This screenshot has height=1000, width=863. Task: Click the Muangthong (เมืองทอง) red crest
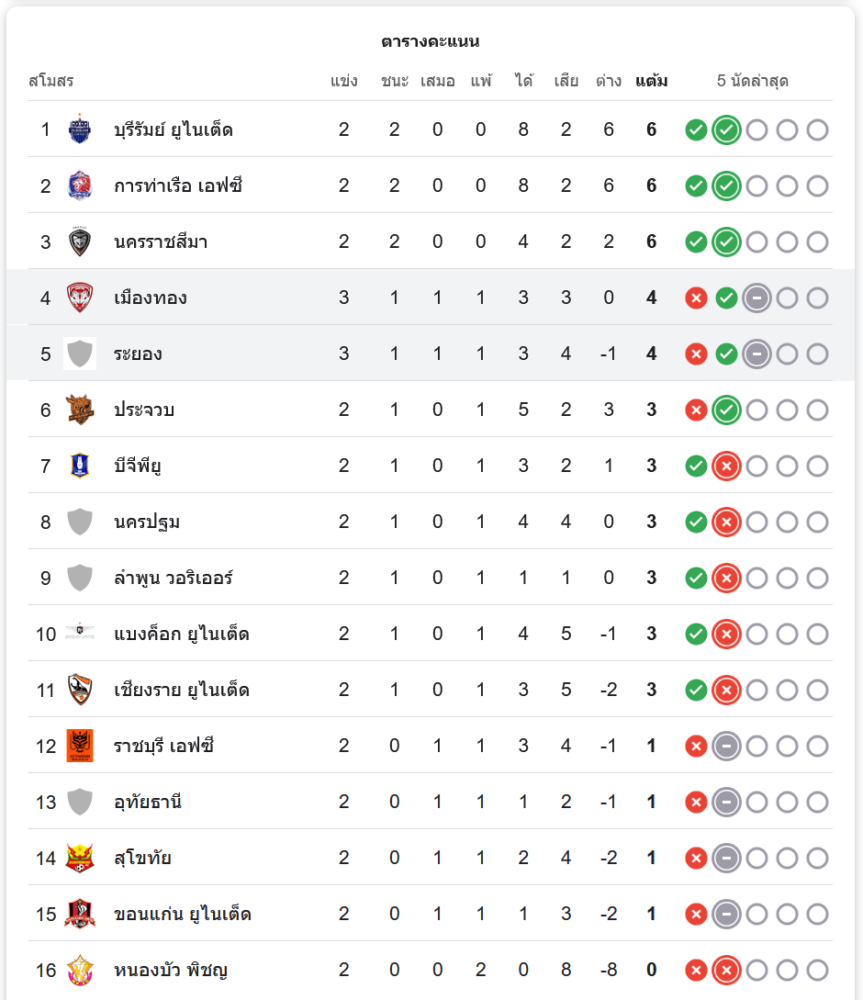click(x=80, y=297)
